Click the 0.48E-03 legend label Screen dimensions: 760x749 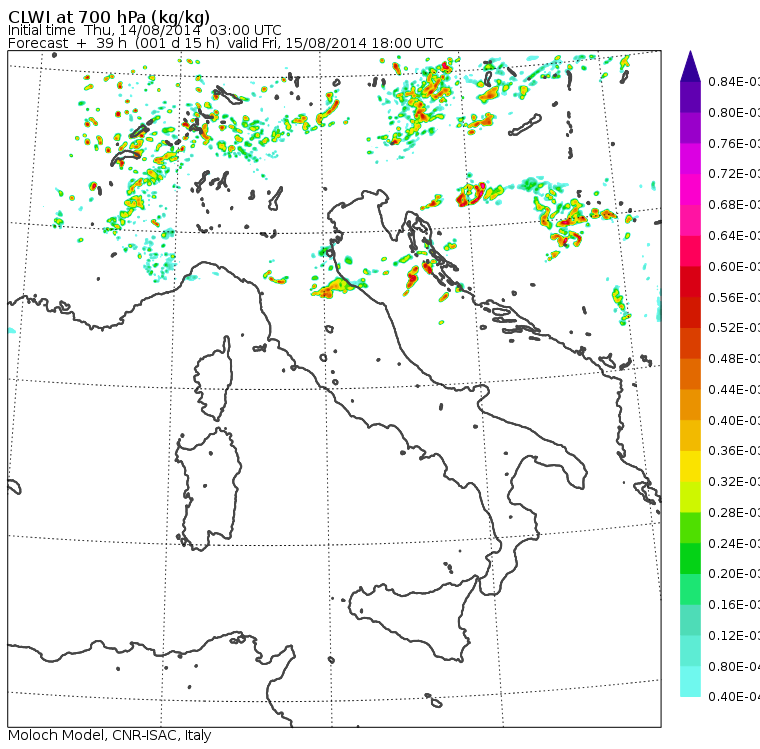(734, 359)
